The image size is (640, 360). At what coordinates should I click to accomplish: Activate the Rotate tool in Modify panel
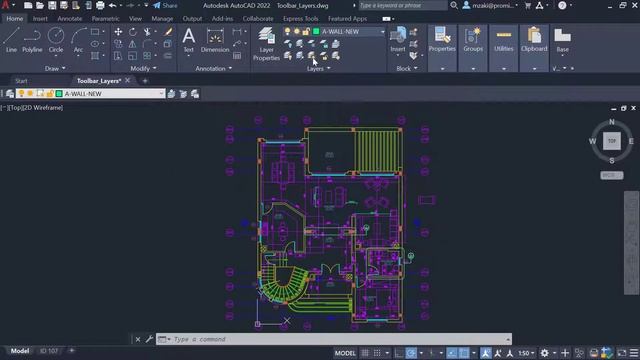(133, 31)
